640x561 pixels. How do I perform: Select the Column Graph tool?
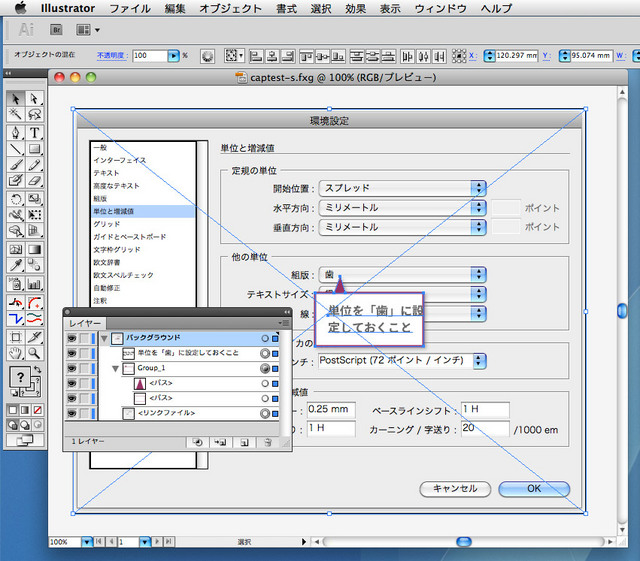click(34, 283)
